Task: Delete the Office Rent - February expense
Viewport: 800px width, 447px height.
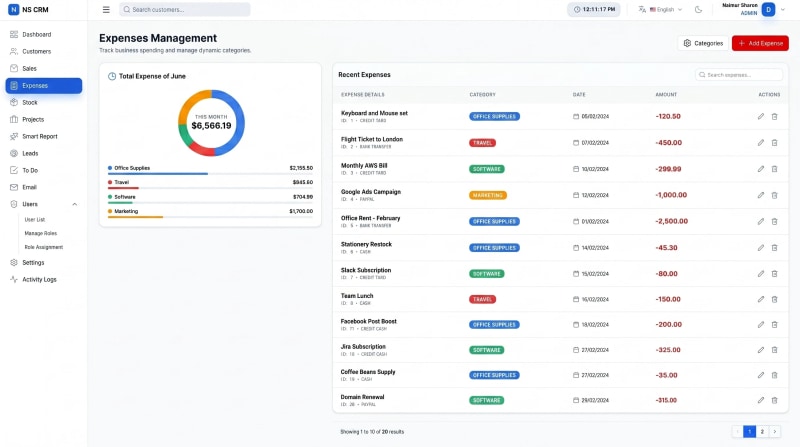Action: tap(774, 221)
